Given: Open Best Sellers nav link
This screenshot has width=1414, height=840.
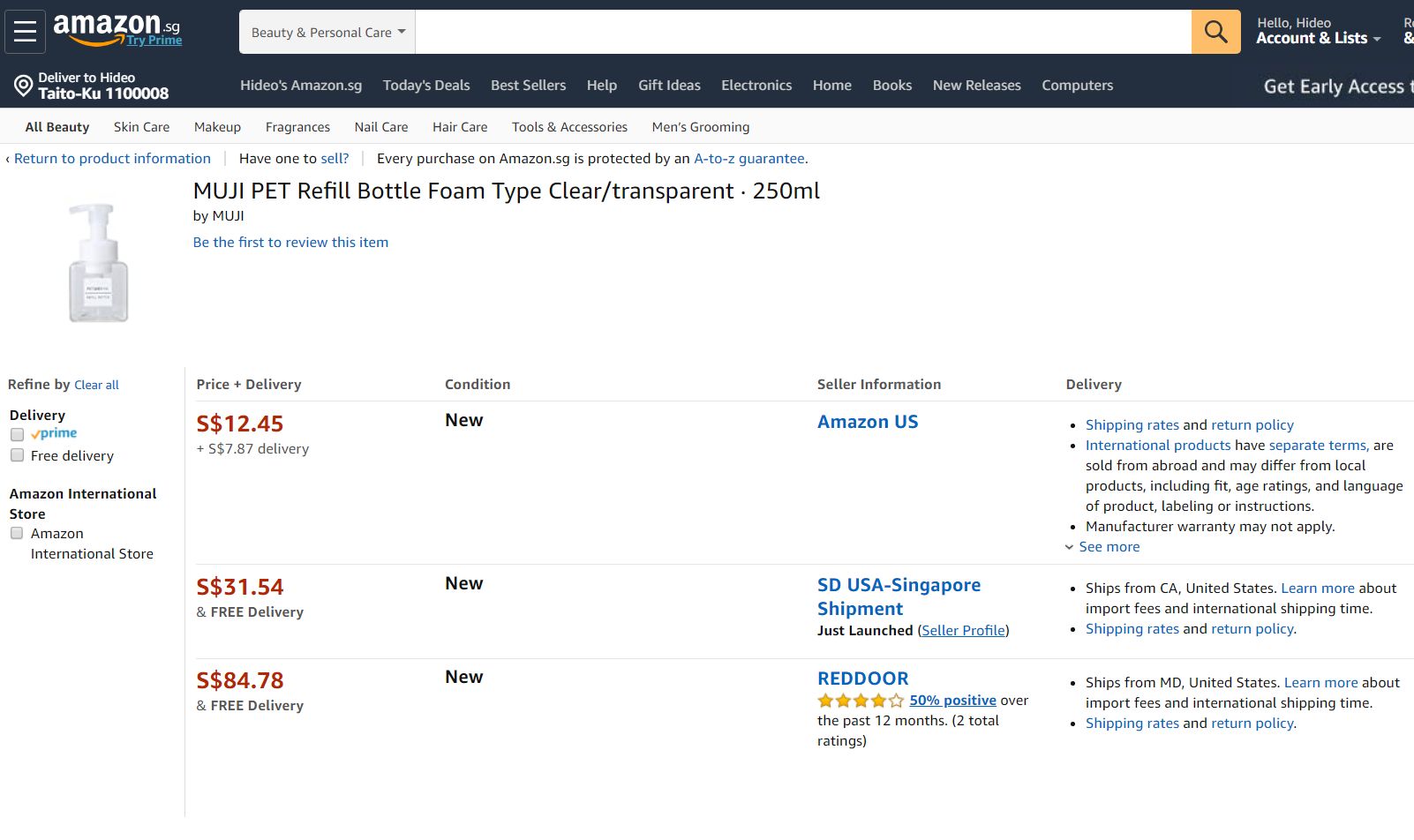Looking at the screenshot, I should [x=528, y=86].
